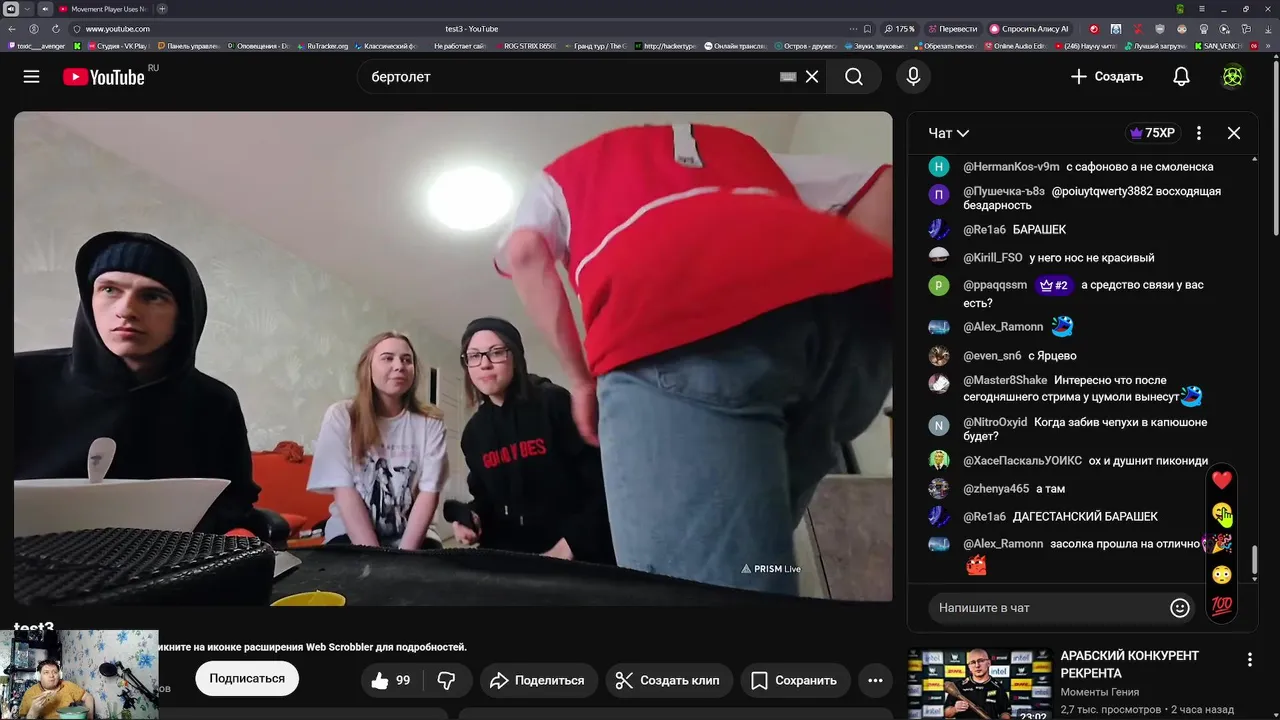Click the Поделиться share button
Viewport: 1280px width, 720px height.
(538, 680)
